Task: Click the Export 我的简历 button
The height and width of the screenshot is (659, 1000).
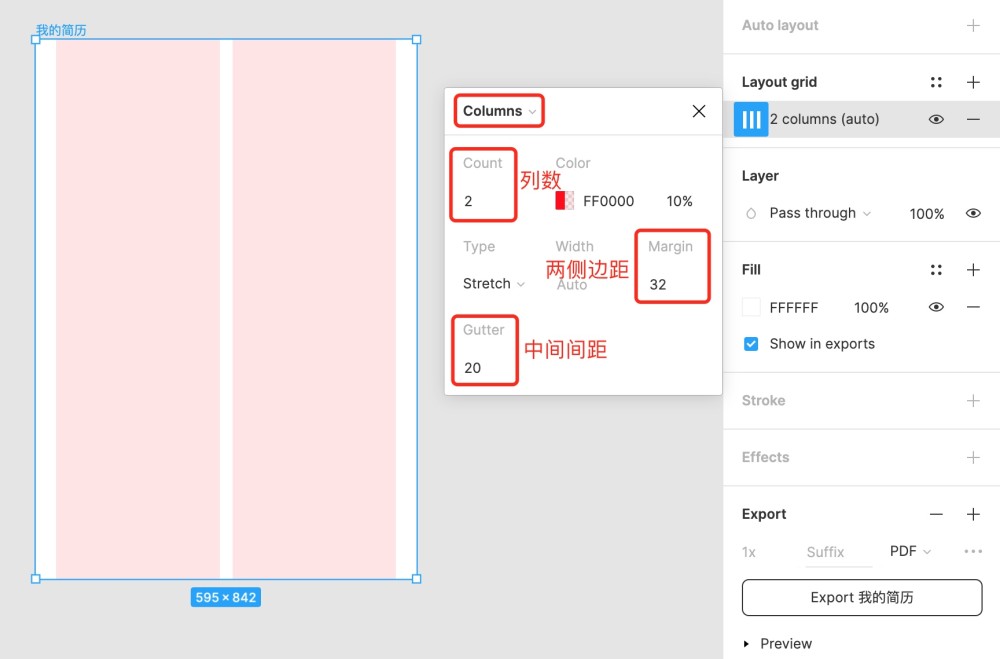Action: (x=862, y=597)
